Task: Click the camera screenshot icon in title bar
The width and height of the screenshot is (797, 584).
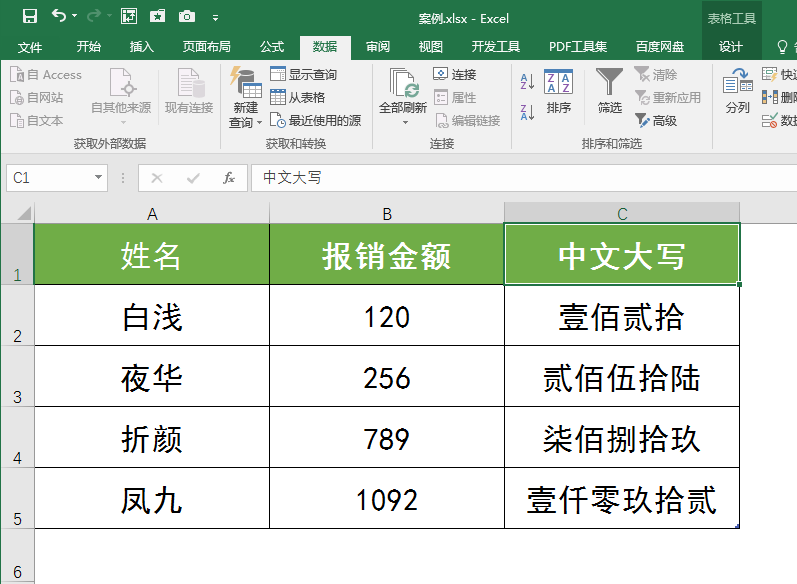Action: (187, 17)
